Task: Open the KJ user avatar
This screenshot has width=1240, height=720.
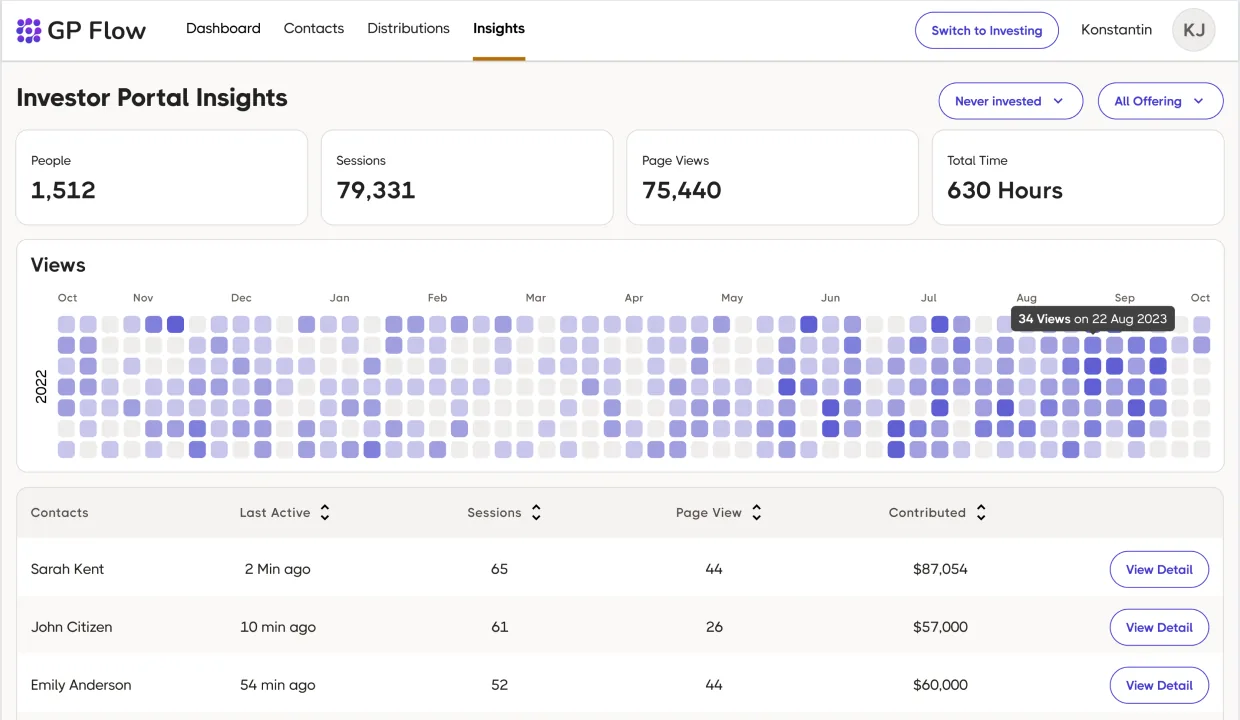Action: [x=1194, y=30]
